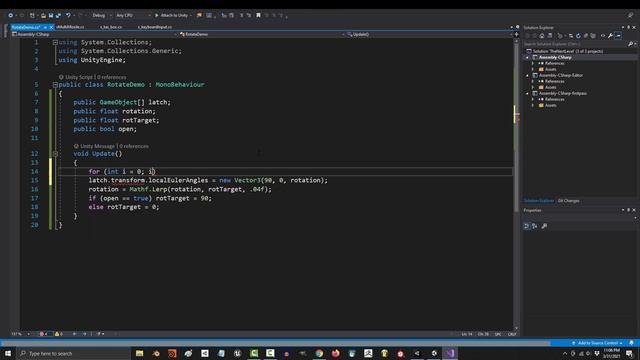Toggle the Show All Files icon in Solution Explorer
The image size is (640, 360).
593,36
